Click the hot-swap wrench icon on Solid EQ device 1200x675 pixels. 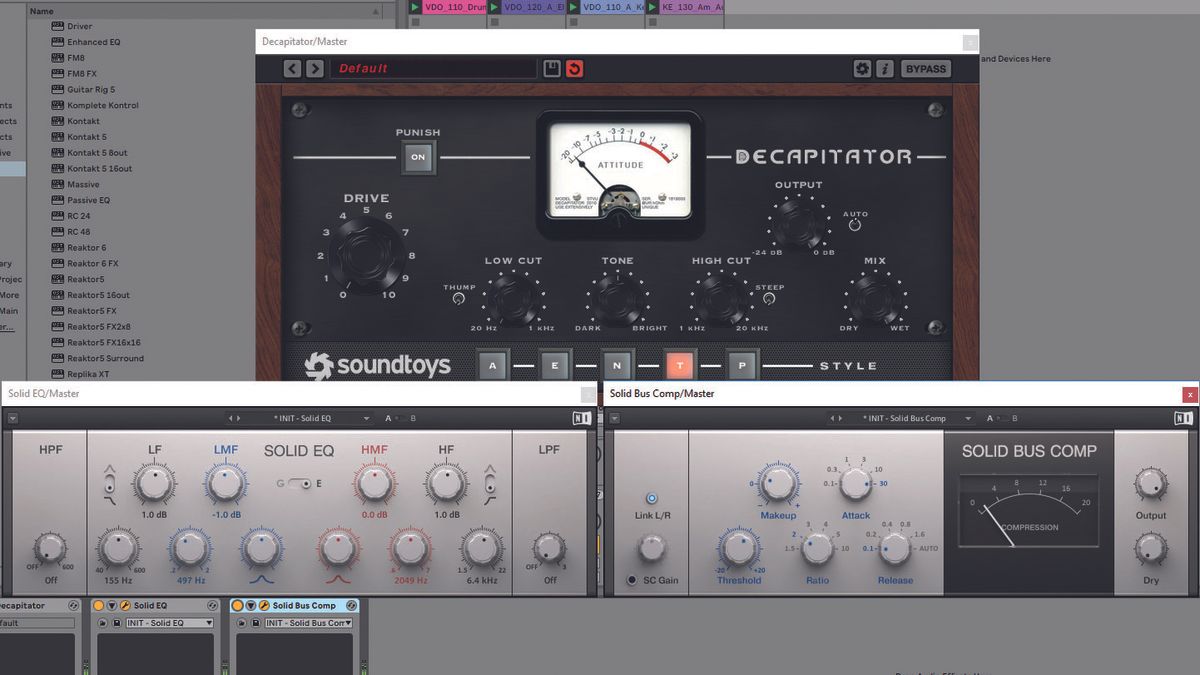[x=124, y=605]
